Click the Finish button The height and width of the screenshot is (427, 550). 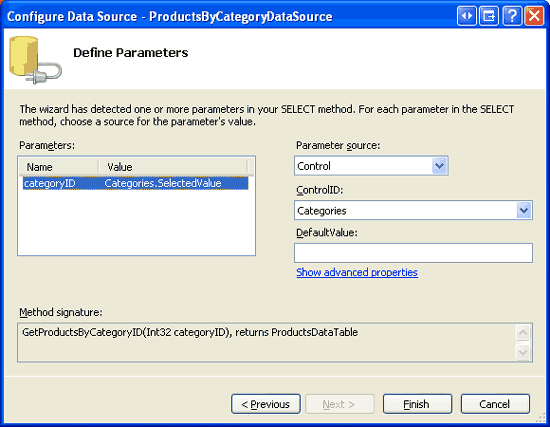417,404
